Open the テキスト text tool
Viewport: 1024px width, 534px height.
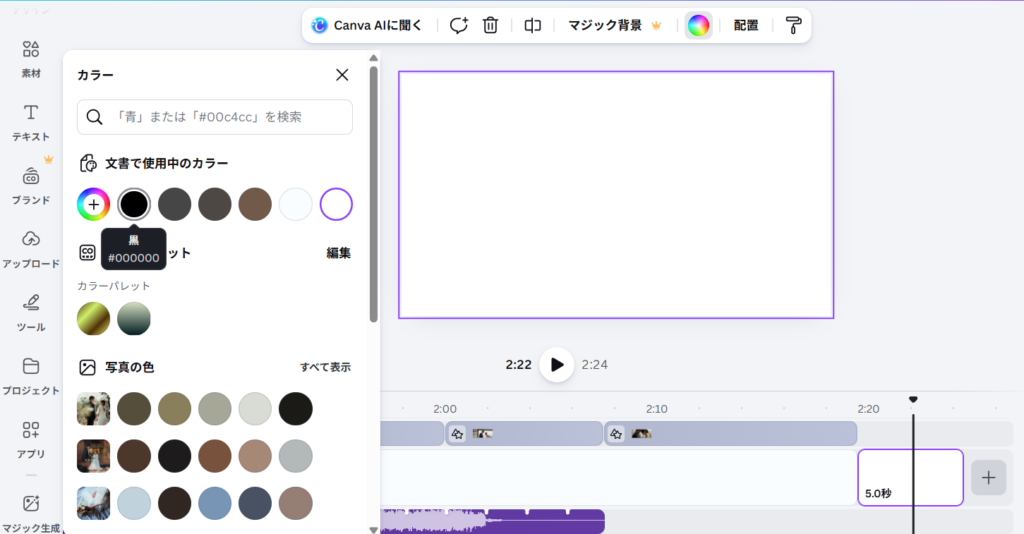31,121
